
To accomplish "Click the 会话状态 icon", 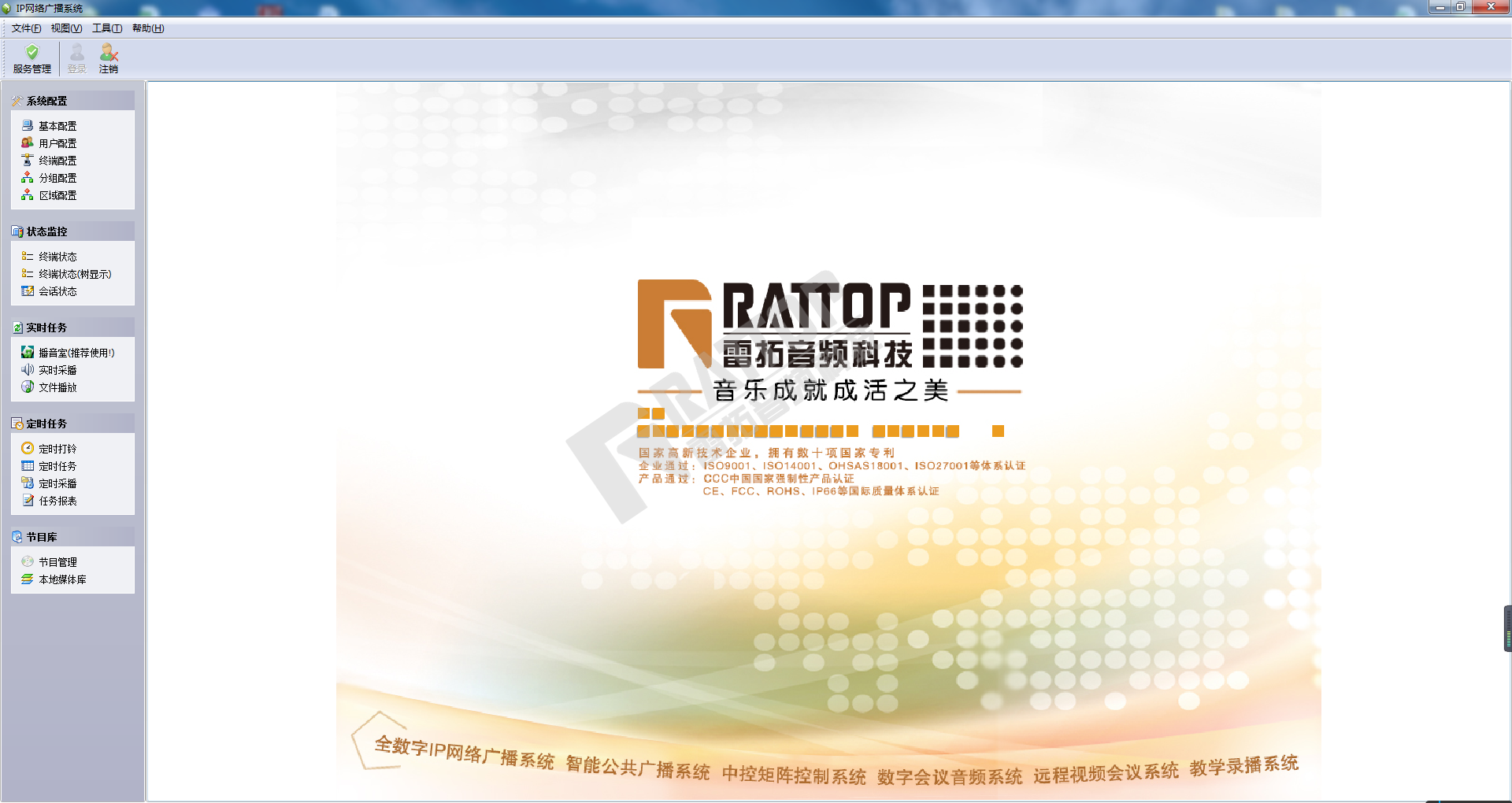I will [x=28, y=290].
